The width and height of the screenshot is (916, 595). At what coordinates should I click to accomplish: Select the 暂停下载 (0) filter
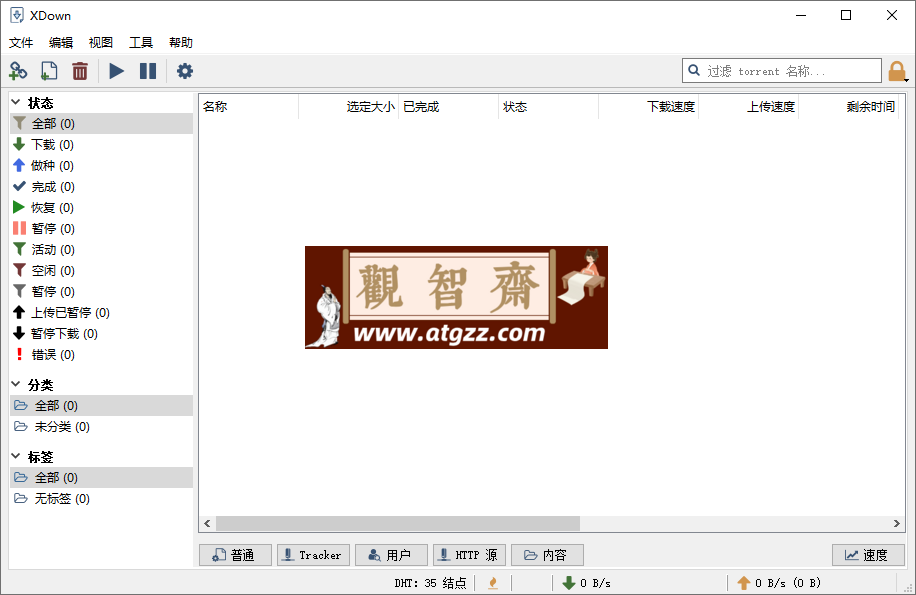point(102,334)
